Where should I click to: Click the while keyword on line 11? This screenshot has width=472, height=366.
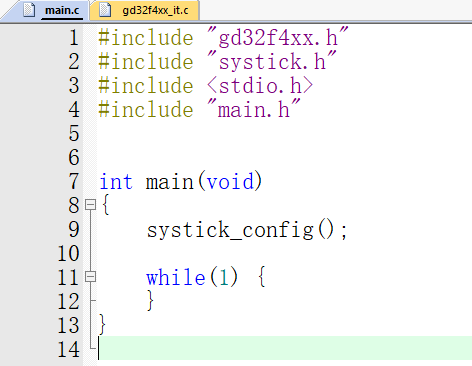176,277
